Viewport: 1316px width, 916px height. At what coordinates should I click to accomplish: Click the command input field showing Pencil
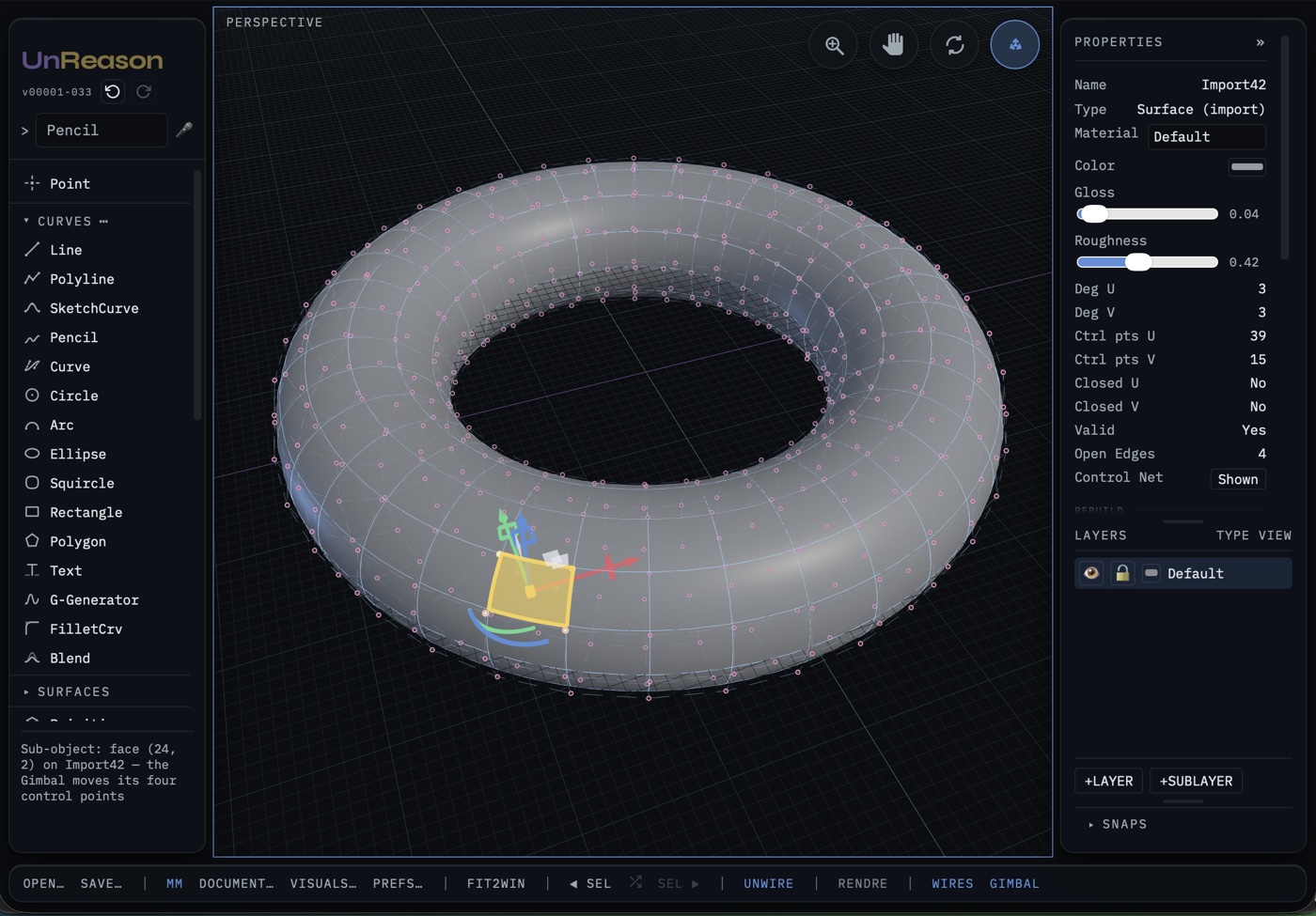click(102, 131)
